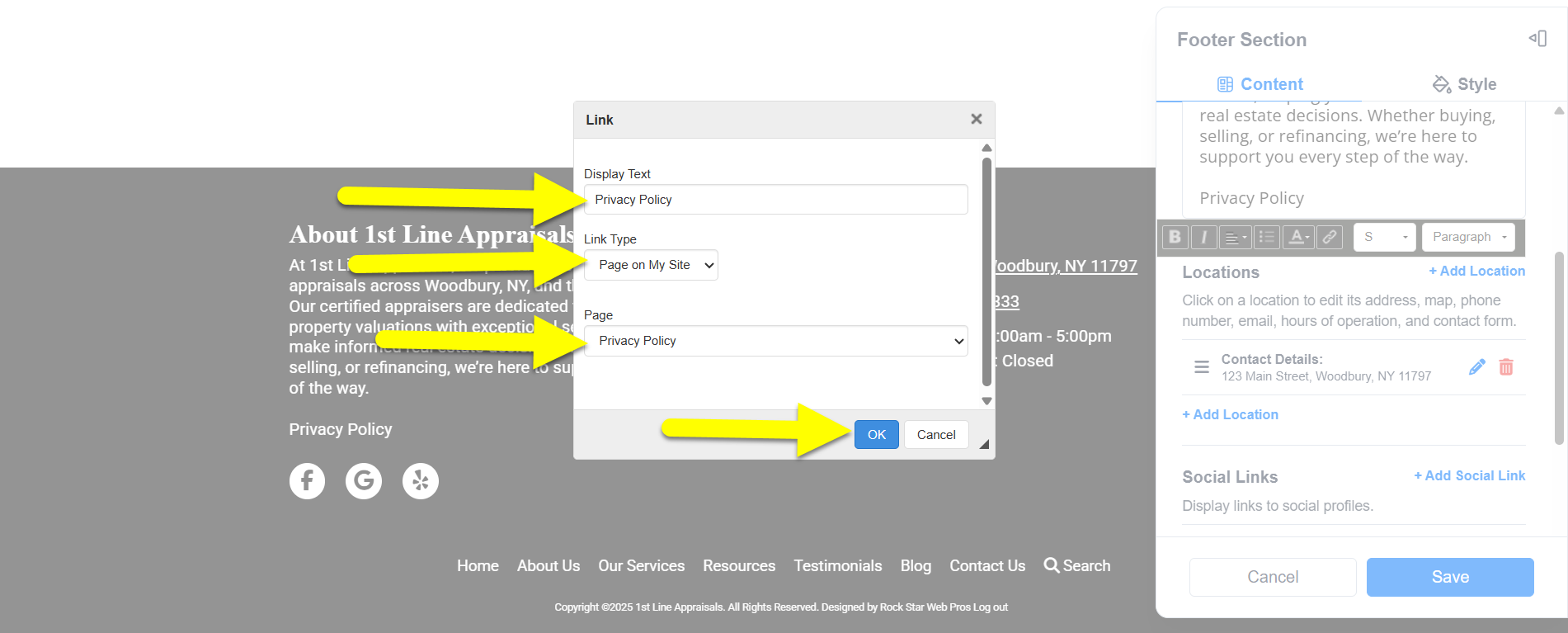Open About Us in the footer menu

[549, 565]
